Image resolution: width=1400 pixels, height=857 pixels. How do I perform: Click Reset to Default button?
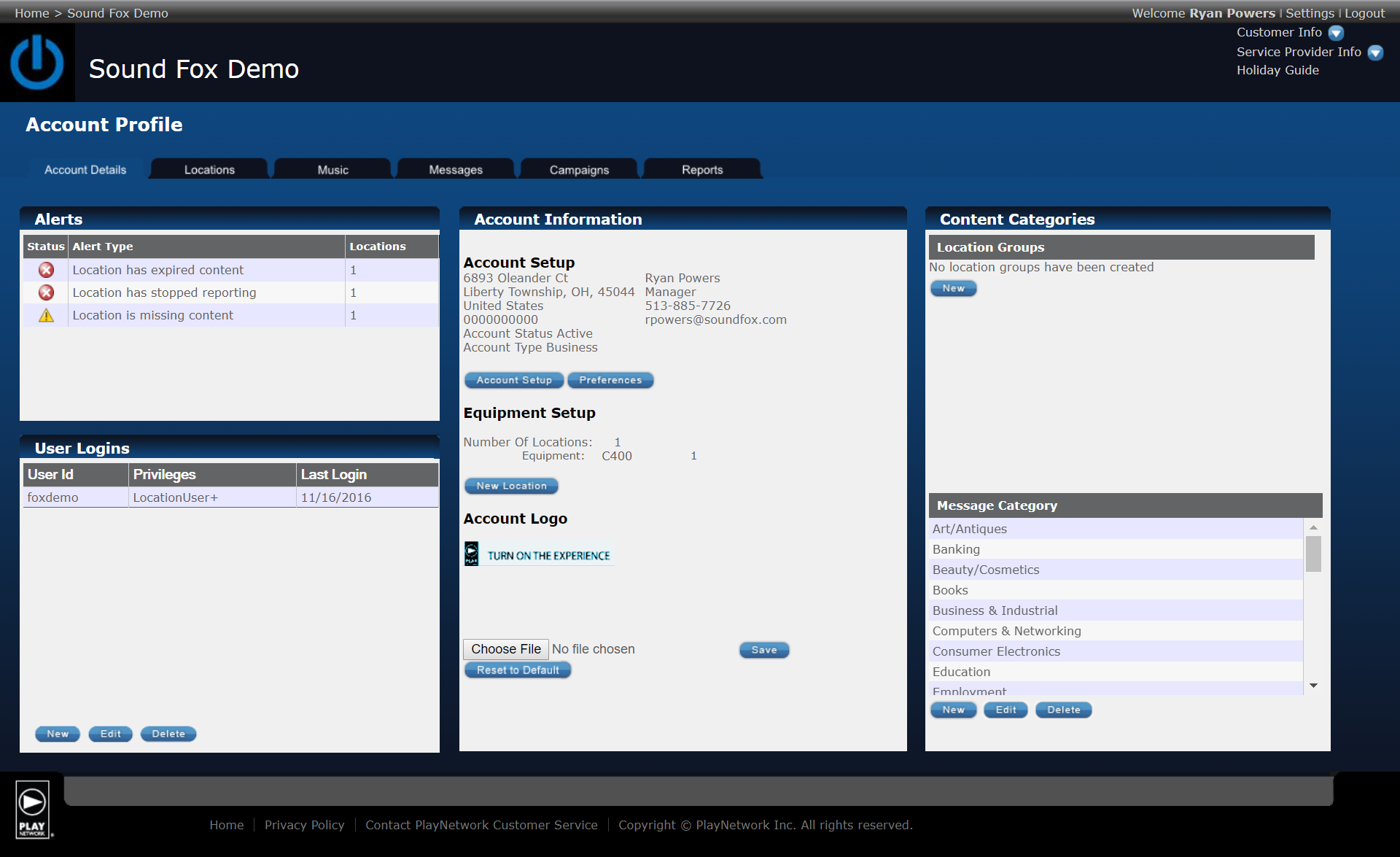518,670
